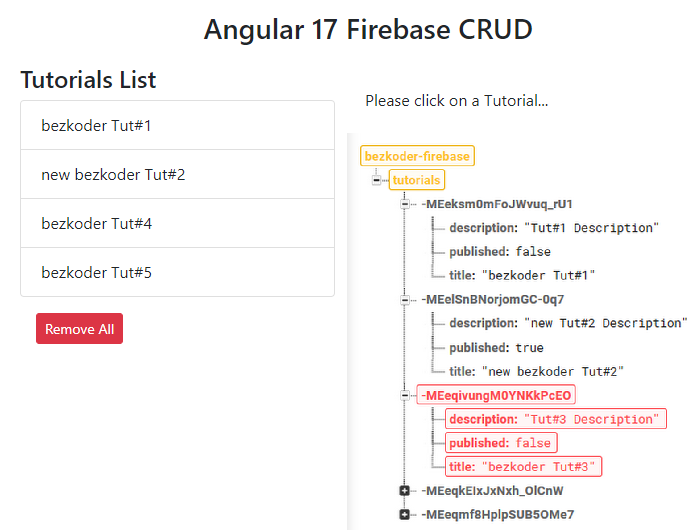
Task: Expand the -MEeqkEIxJxNxh_OlCnW node plus icon
Action: coord(404,491)
